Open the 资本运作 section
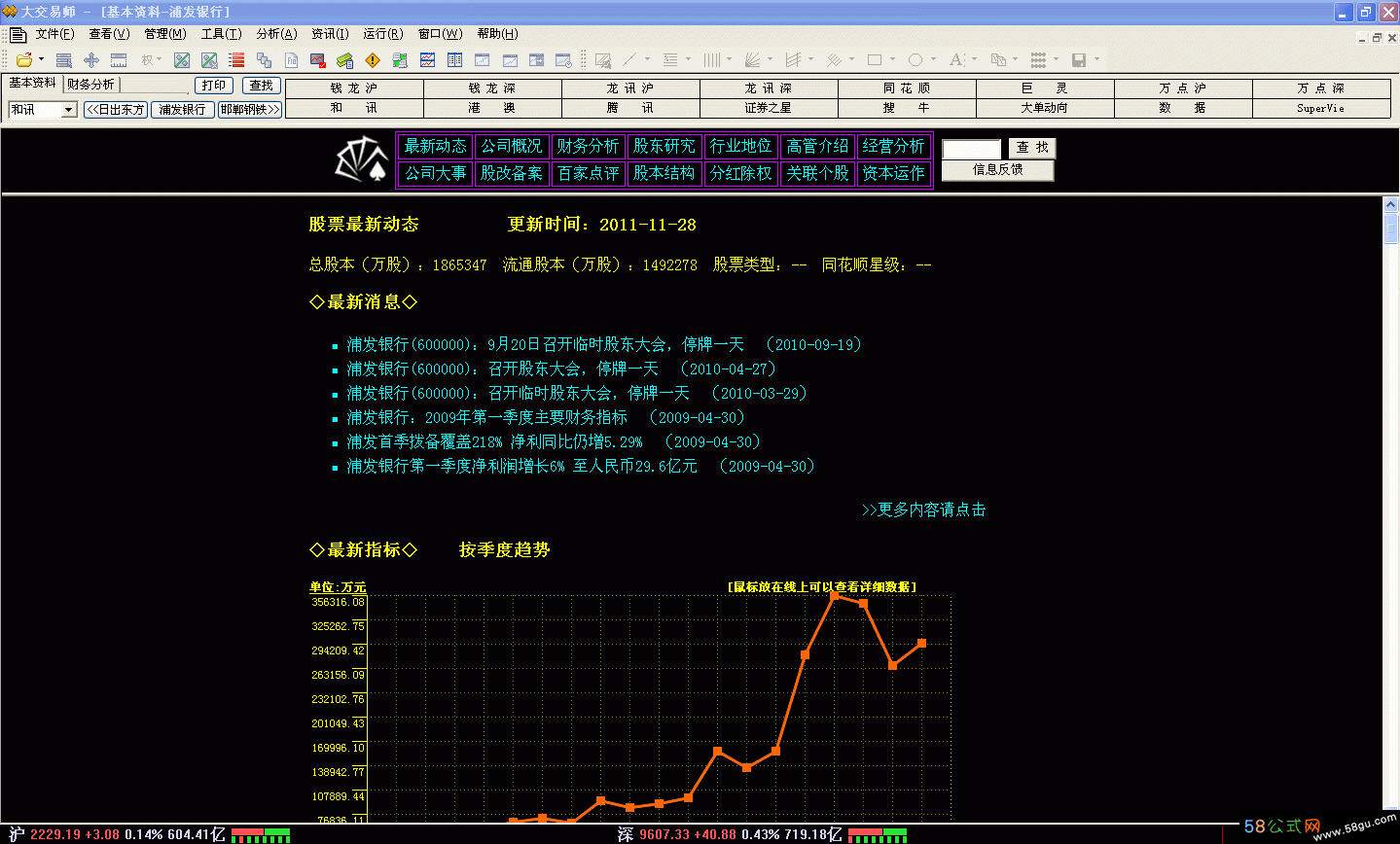Viewport: 1400px width, 844px height. coord(894,174)
